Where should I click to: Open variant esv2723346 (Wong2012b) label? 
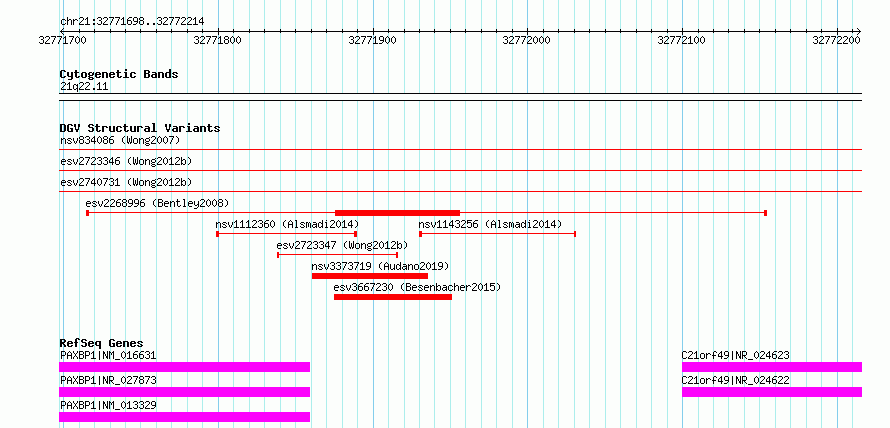(126, 161)
